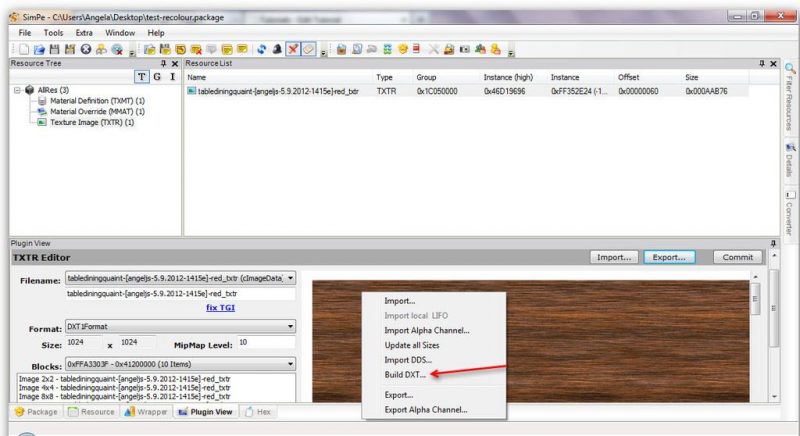Click the yellow person icon in toolbar

pos(495,49)
